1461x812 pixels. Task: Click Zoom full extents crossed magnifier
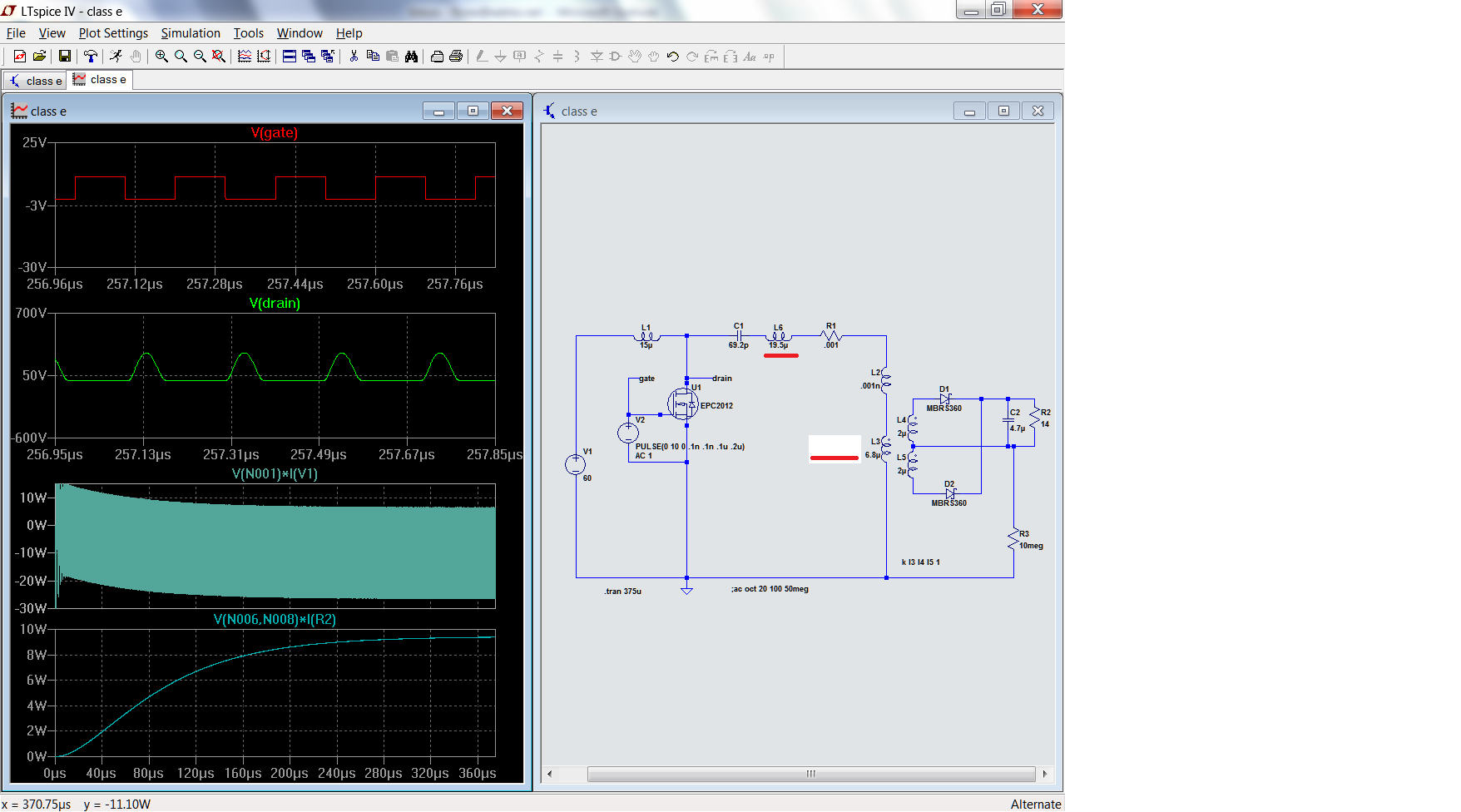click(219, 57)
